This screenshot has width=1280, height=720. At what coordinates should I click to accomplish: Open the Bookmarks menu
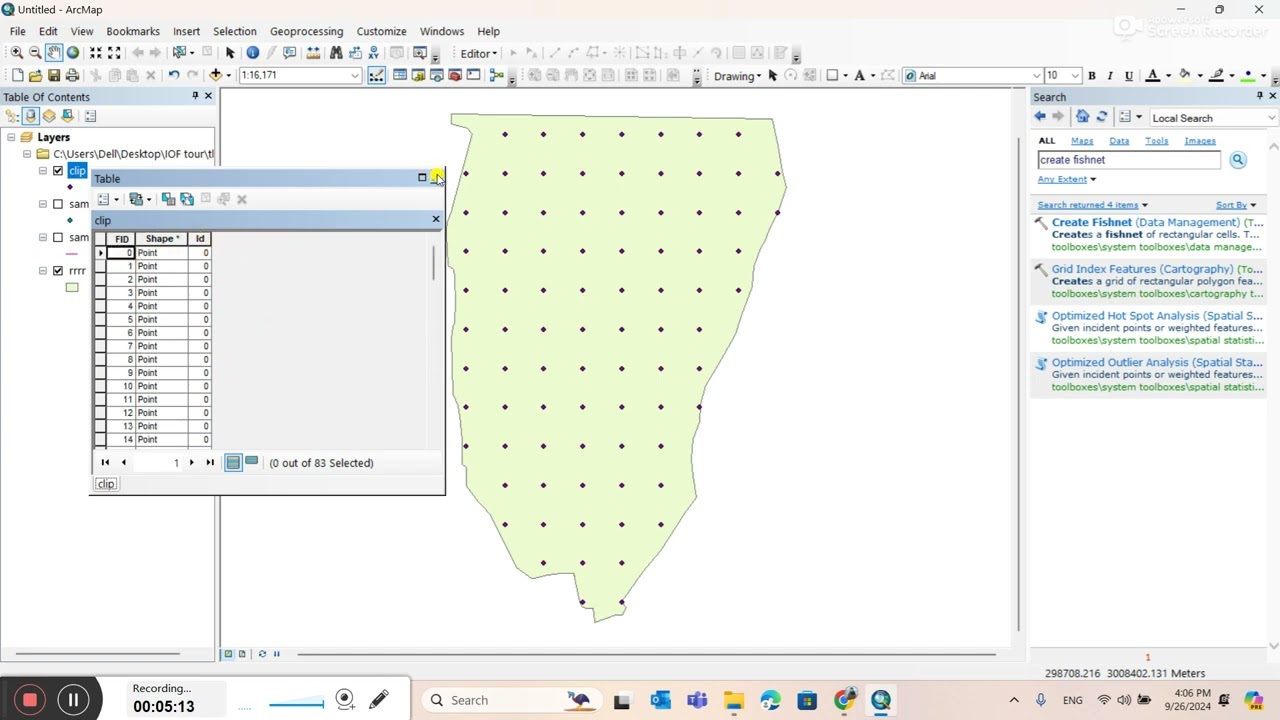[133, 31]
